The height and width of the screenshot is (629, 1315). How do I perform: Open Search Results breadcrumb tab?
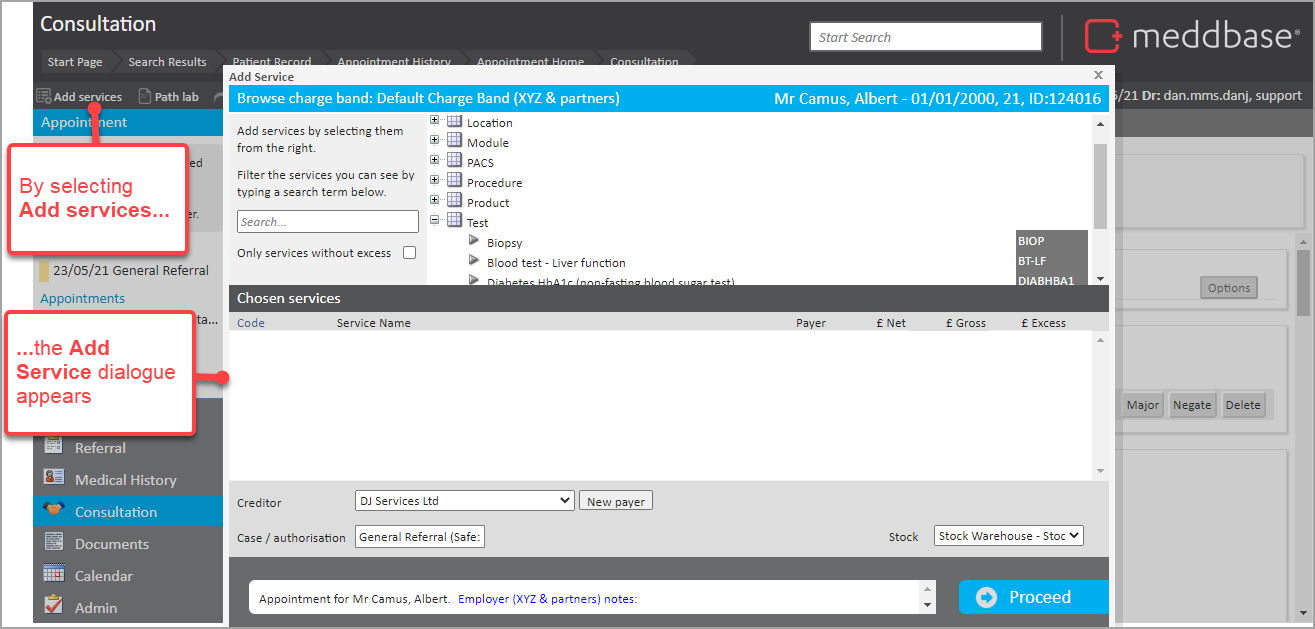(167, 62)
